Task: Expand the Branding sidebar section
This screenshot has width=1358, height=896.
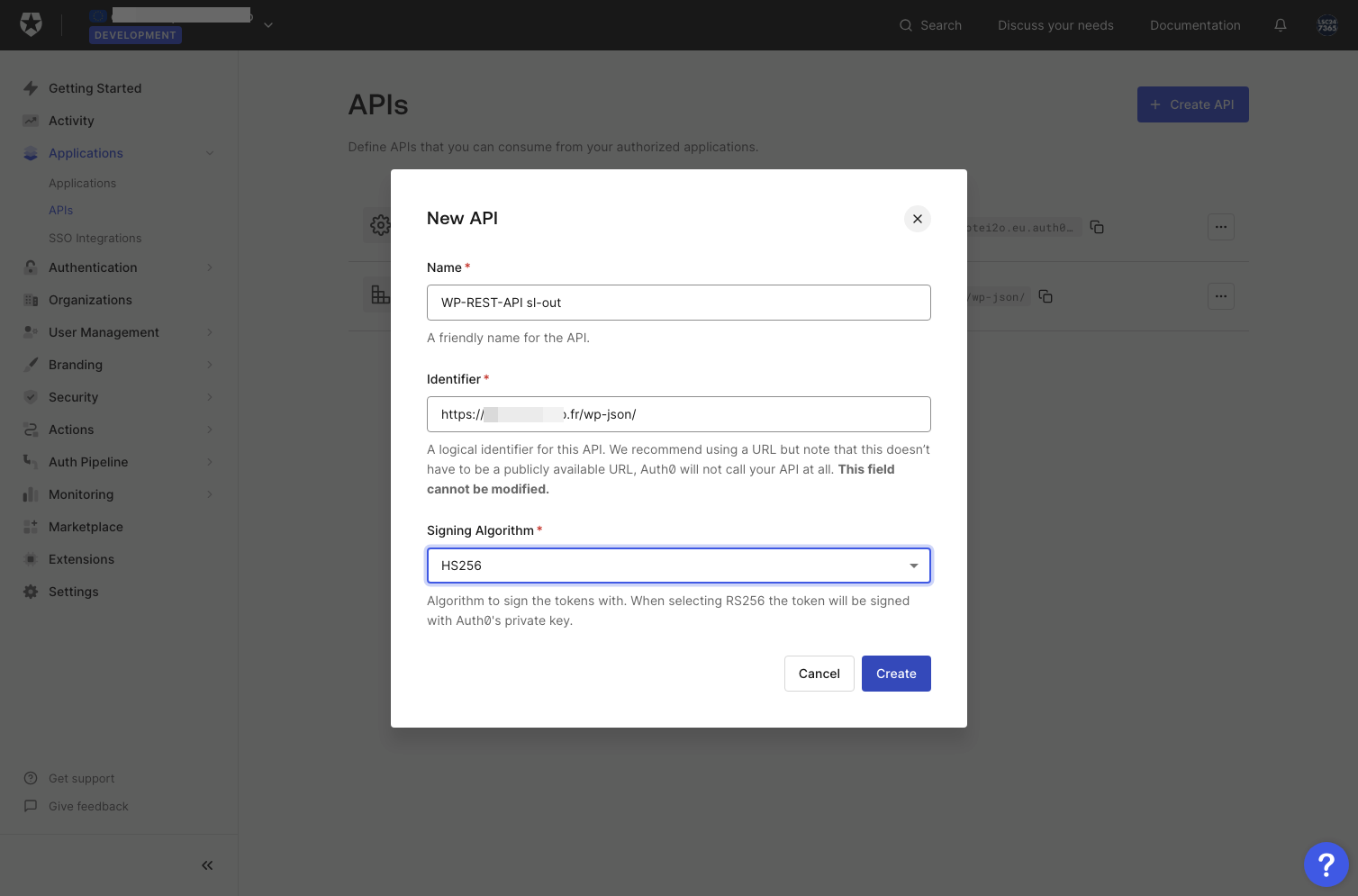Action: (x=210, y=365)
